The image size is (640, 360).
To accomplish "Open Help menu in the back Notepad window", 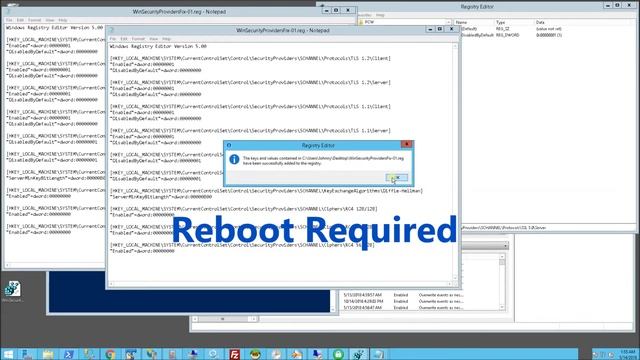I will point(63,20).
